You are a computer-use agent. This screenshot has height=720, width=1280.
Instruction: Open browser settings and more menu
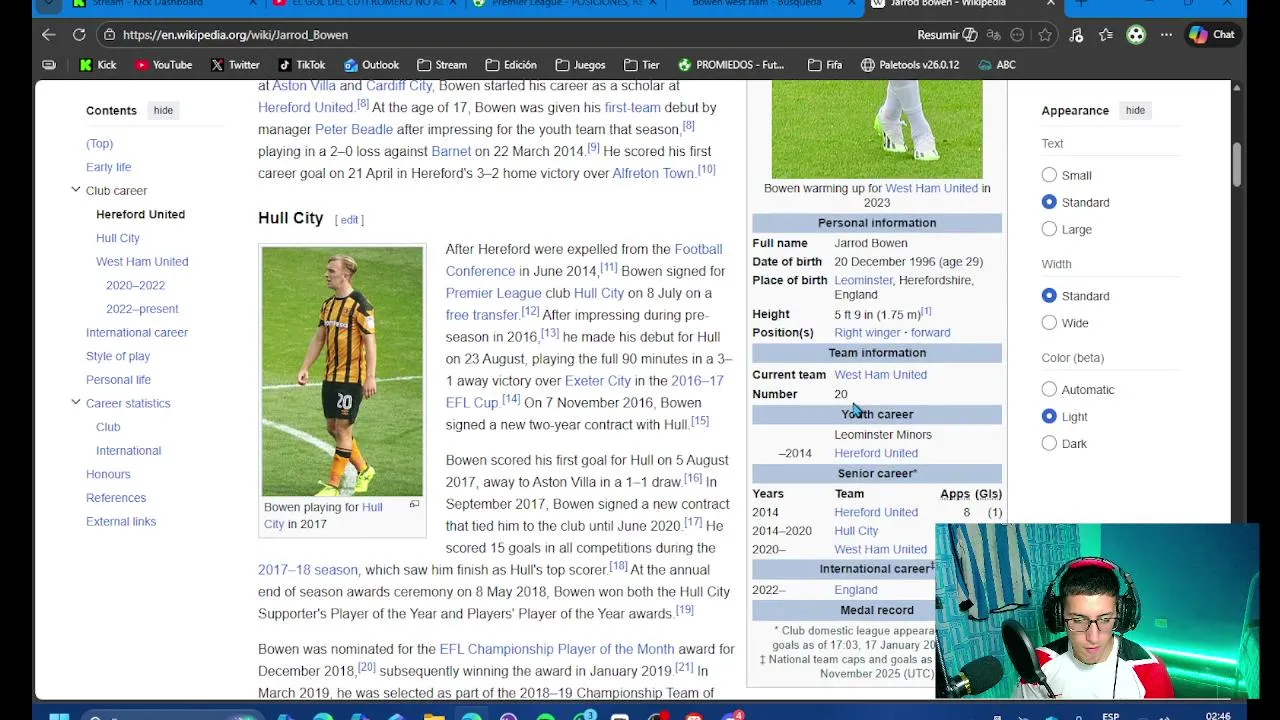[x=1166, y=34]
